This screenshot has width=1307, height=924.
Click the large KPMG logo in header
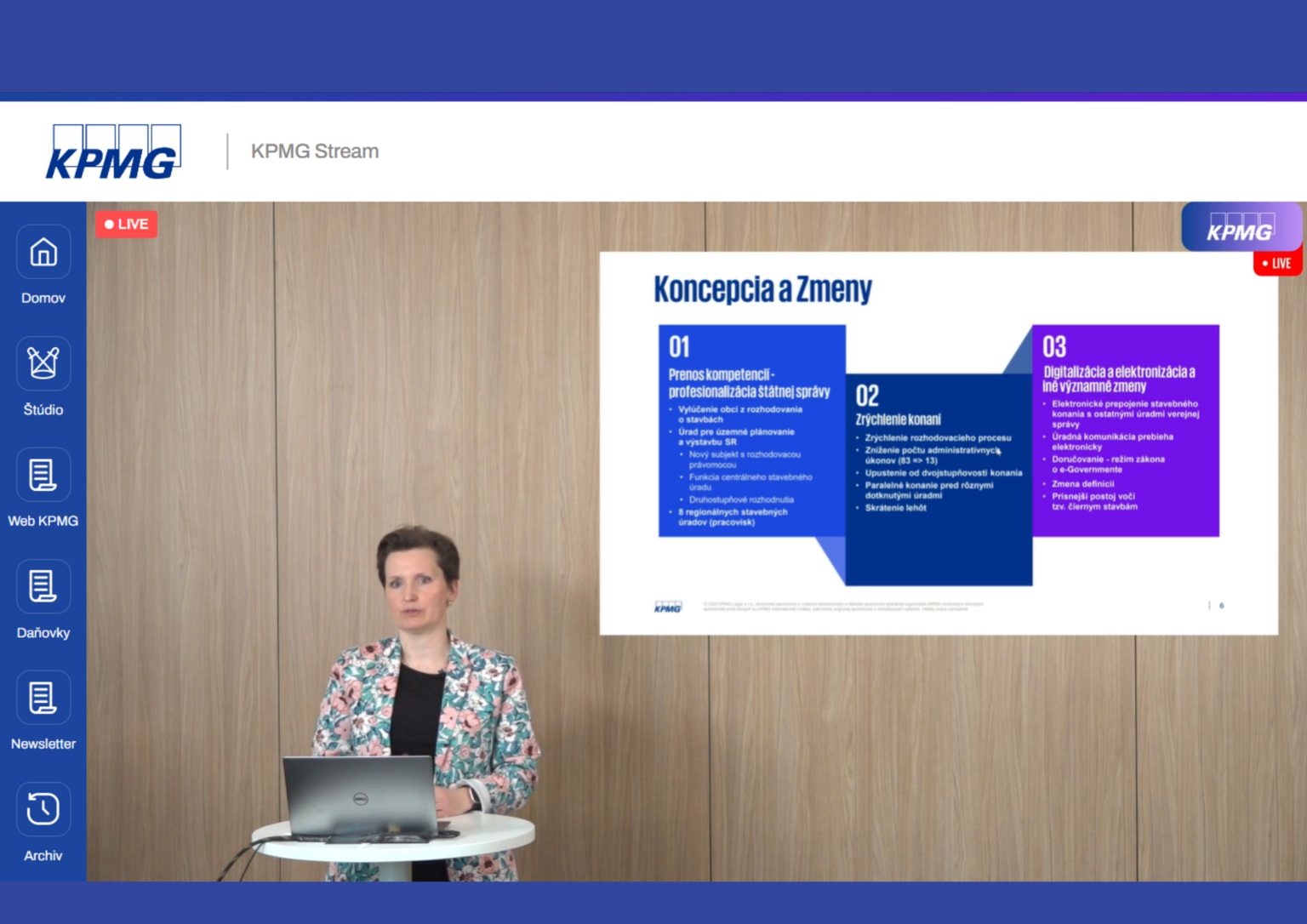tap(113, 152)
